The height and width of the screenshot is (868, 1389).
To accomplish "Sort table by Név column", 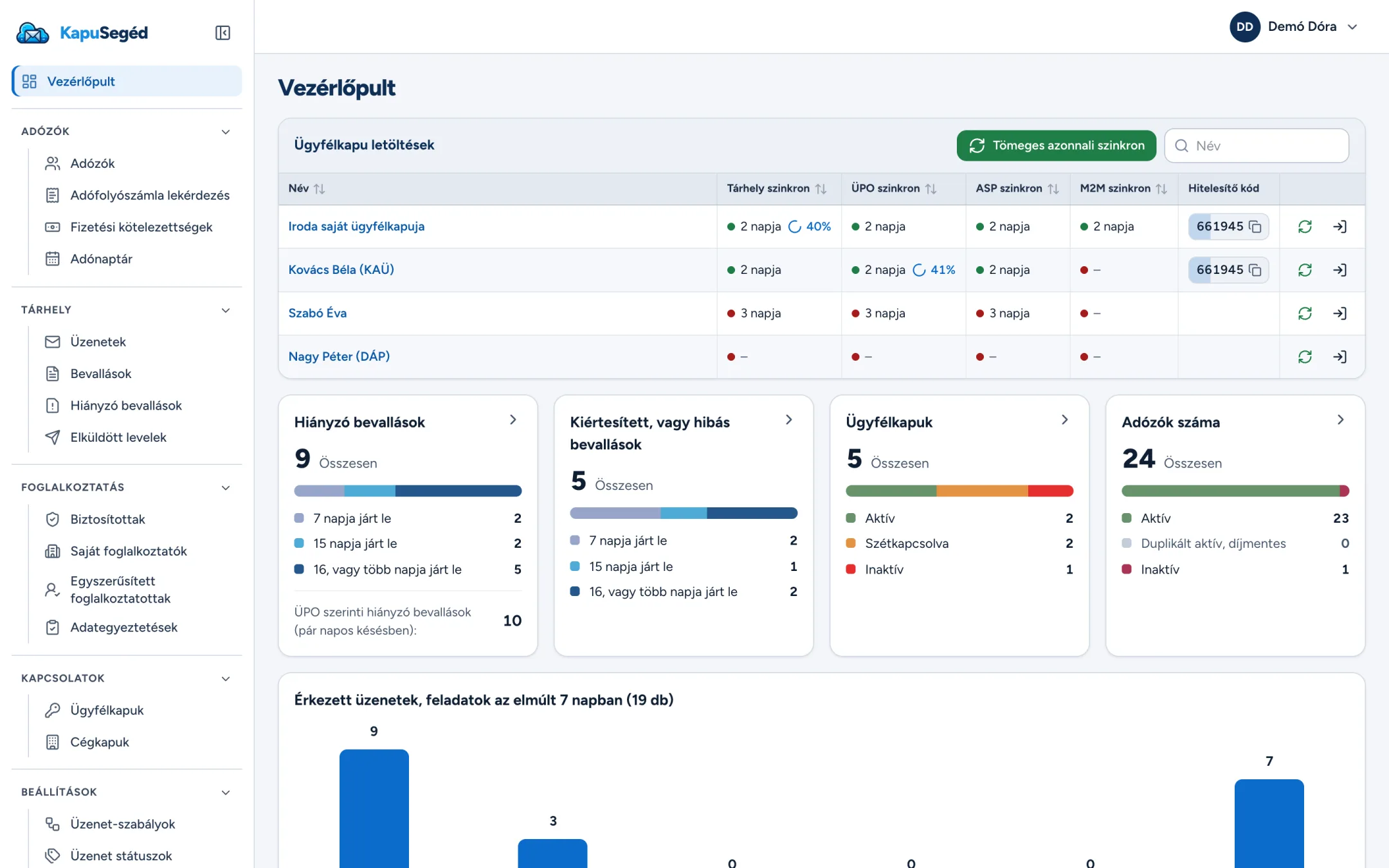I will 319,189.
